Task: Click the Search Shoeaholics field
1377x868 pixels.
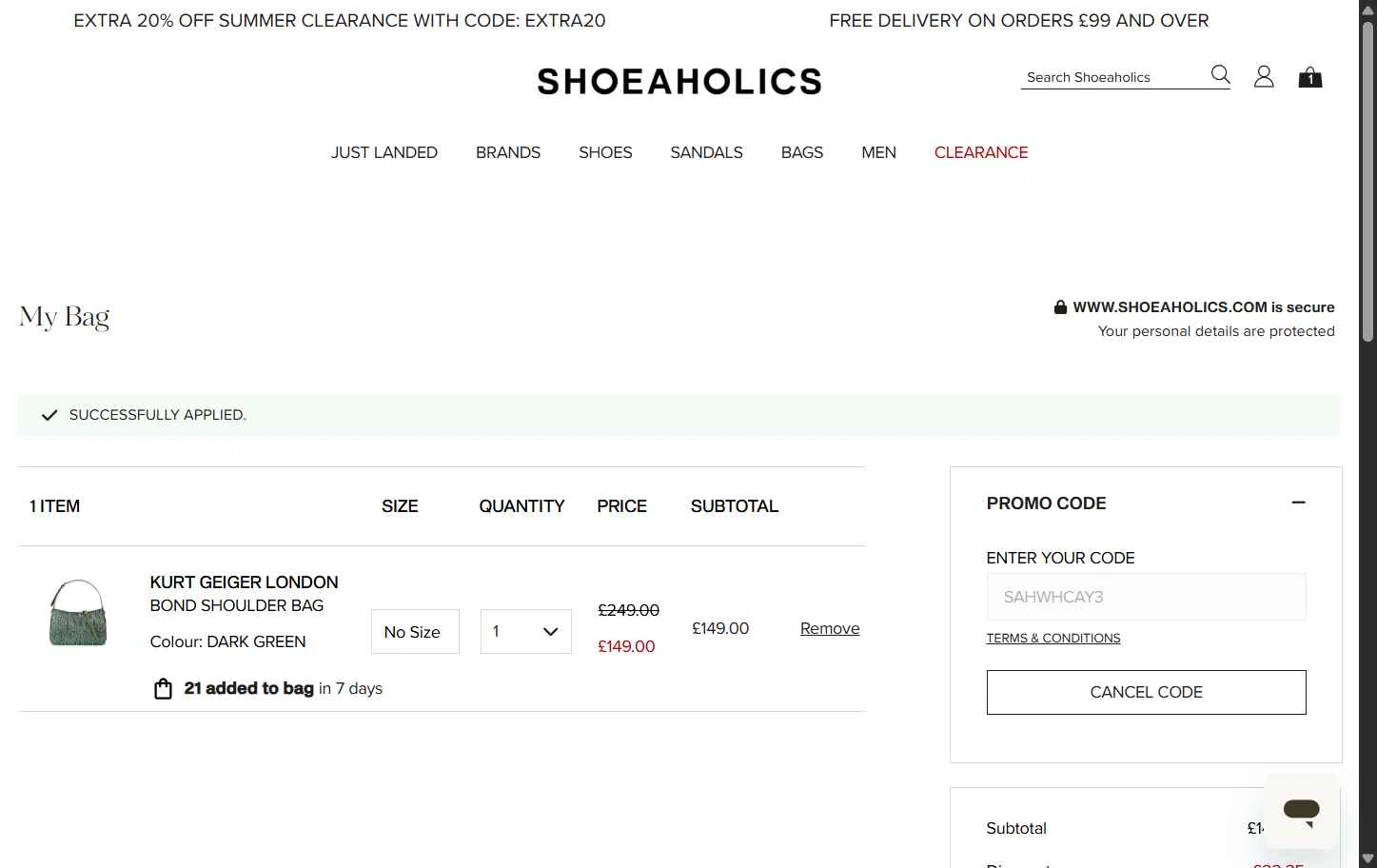Action: [x=1111, y=77]
